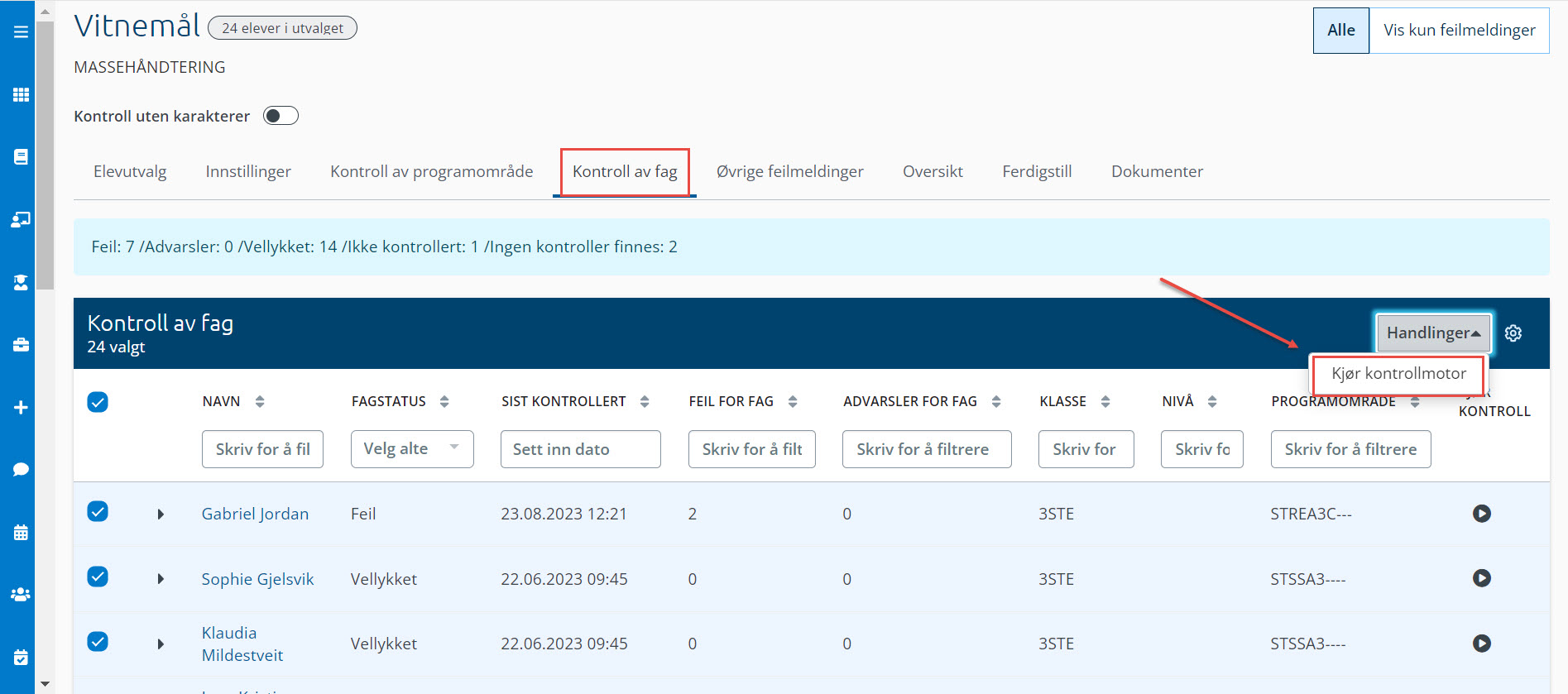Open the book icon in sidebar
The image size is (1568, 694).
coord(21,156)
